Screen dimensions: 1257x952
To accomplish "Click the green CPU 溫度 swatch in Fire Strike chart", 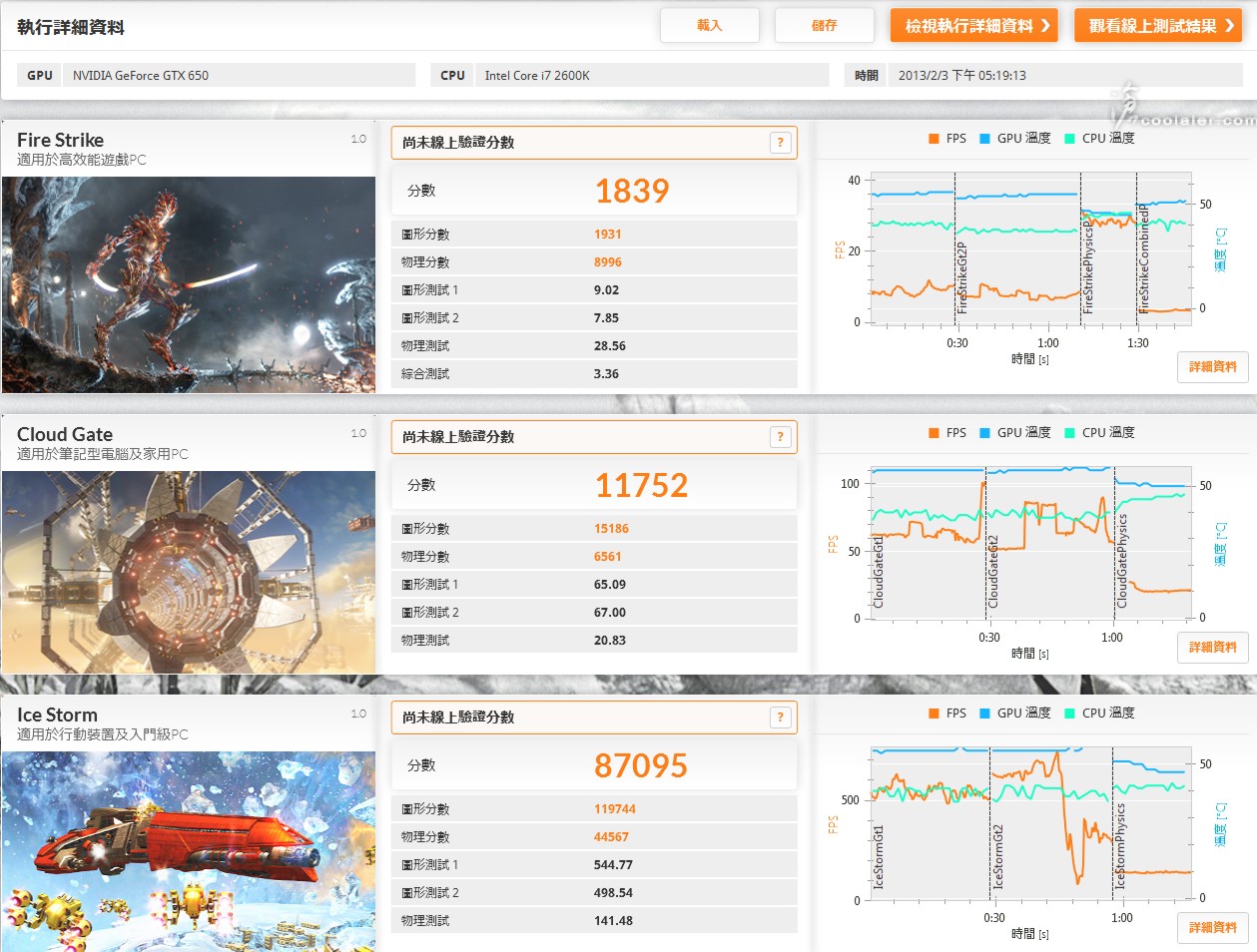I will tap(1069, 139).
